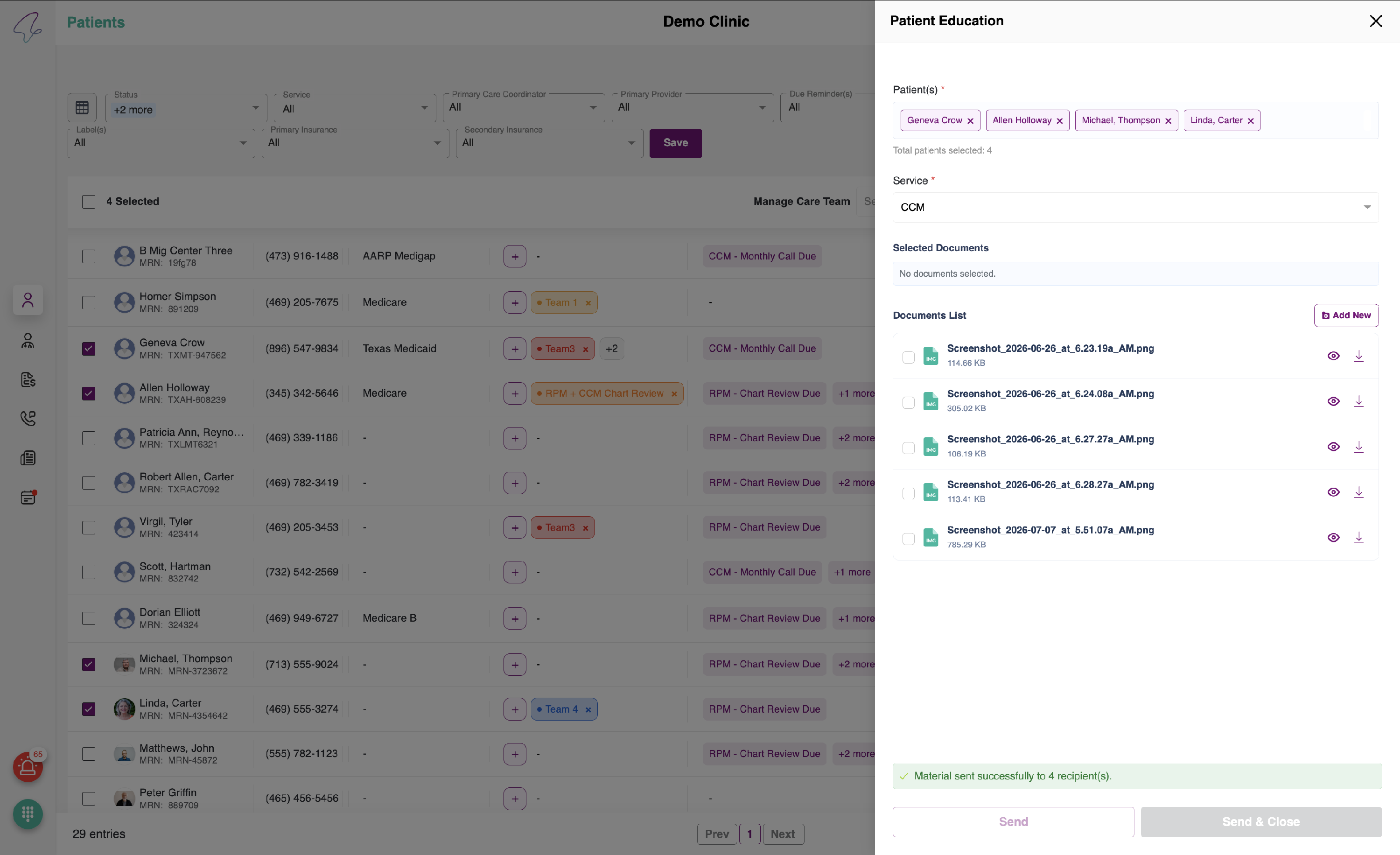Open the Primary Insurance filter dropdown
This screenshot has height=855, width=1400.
pos(355,143)
